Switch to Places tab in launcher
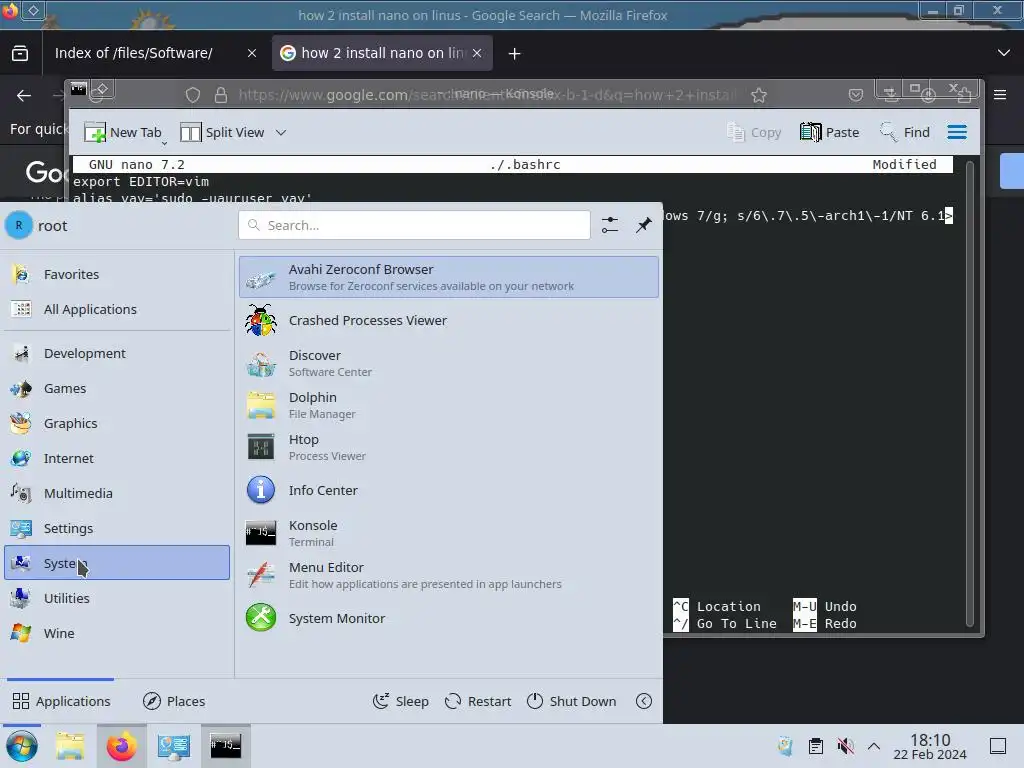 (174, 701)
